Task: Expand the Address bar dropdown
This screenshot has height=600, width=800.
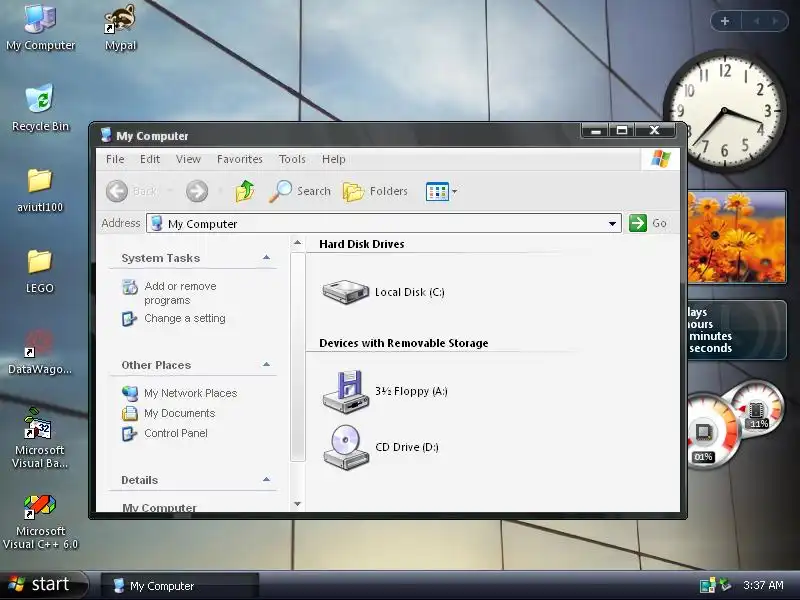Action: click(612, 223)
